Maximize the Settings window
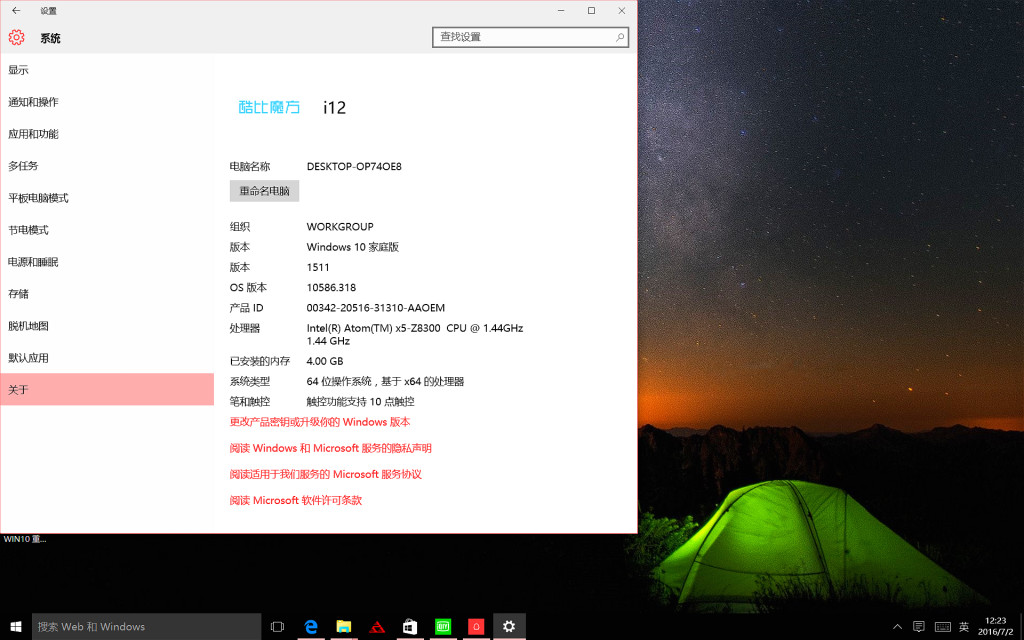Screen dimensions: 1024x640 591,10
